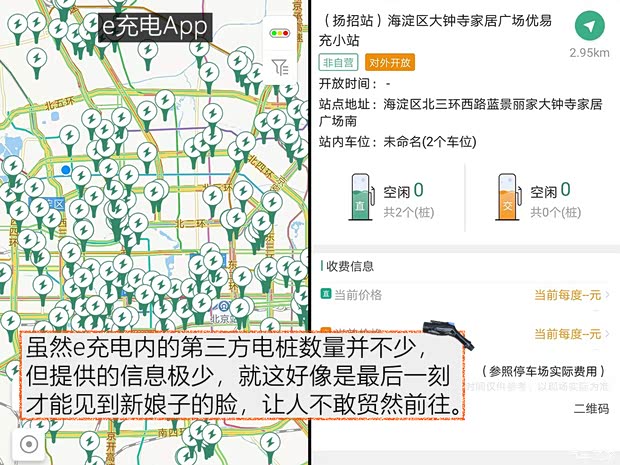Tap the Beijing railway station map icon
This screenshot has width=620, height=465.
tap(223, 306)
